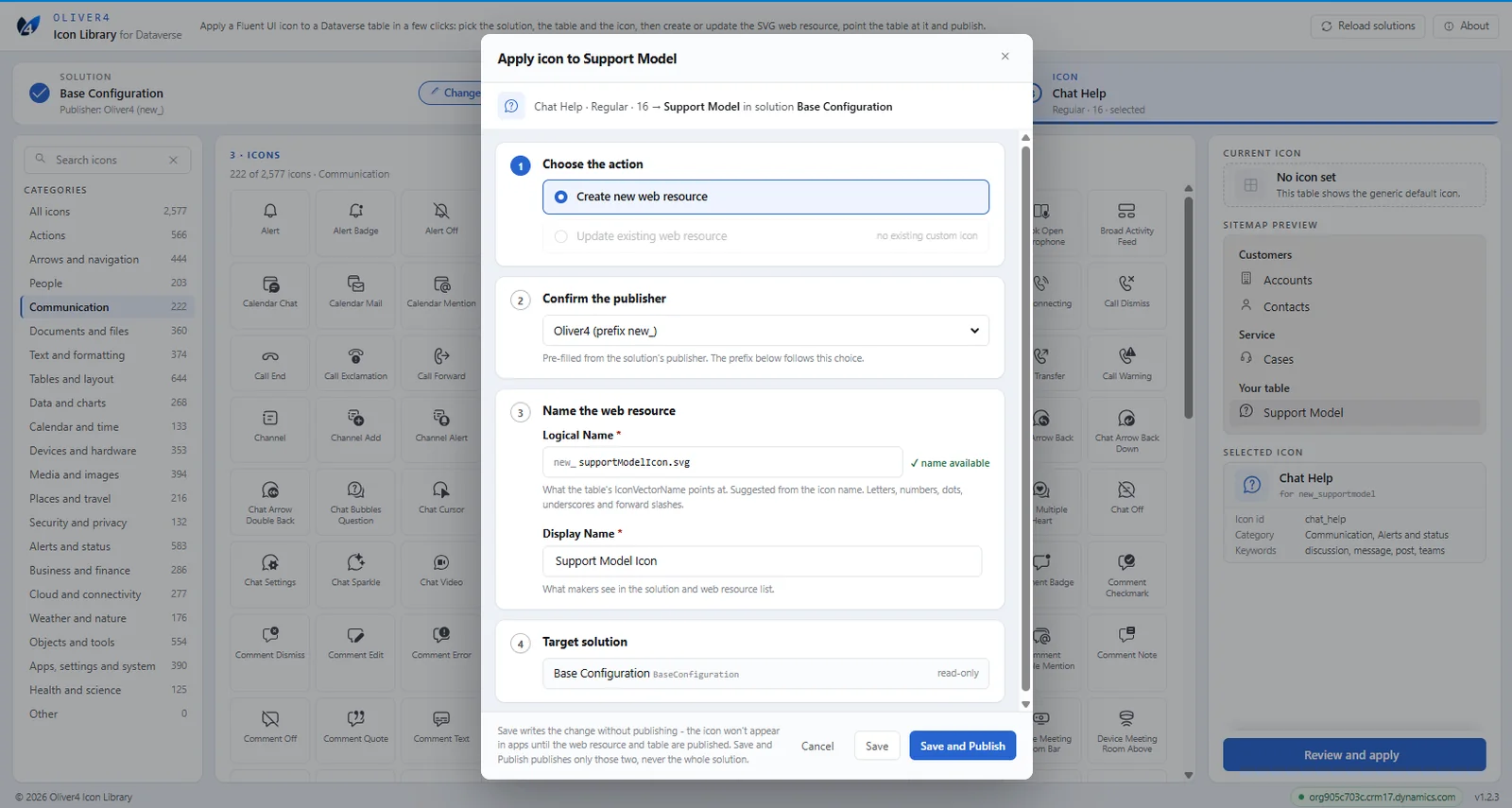1512x808 pixels.
Task: Click Save and Publish
Action: 963,746
